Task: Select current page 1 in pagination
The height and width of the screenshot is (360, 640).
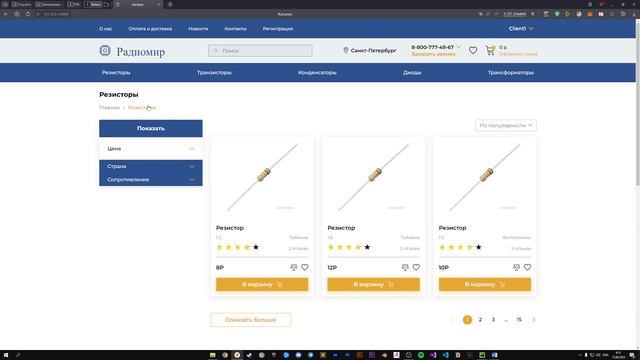Action: tap(467, 320)
